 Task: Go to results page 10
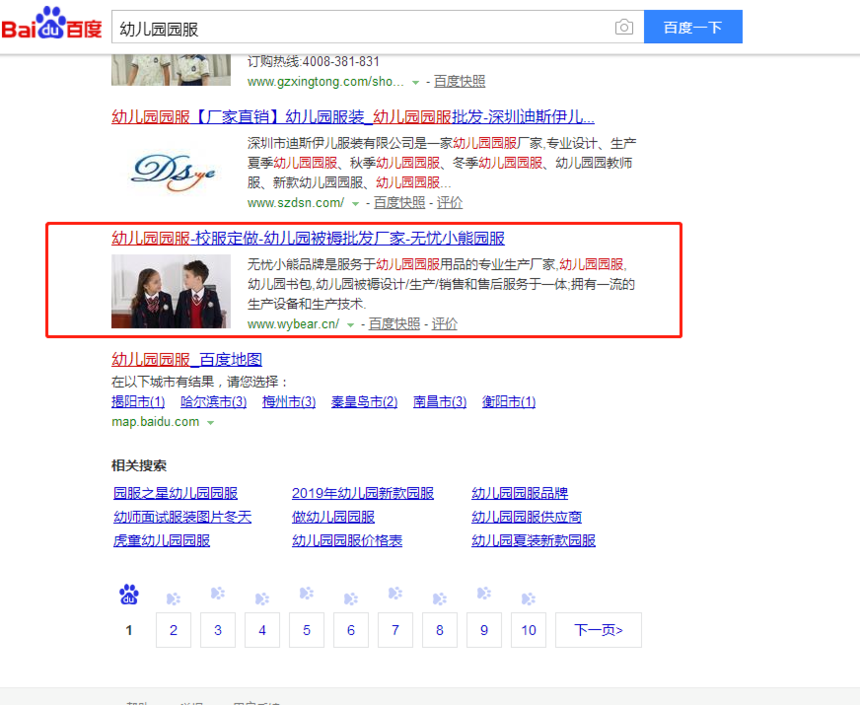[529, 630]
